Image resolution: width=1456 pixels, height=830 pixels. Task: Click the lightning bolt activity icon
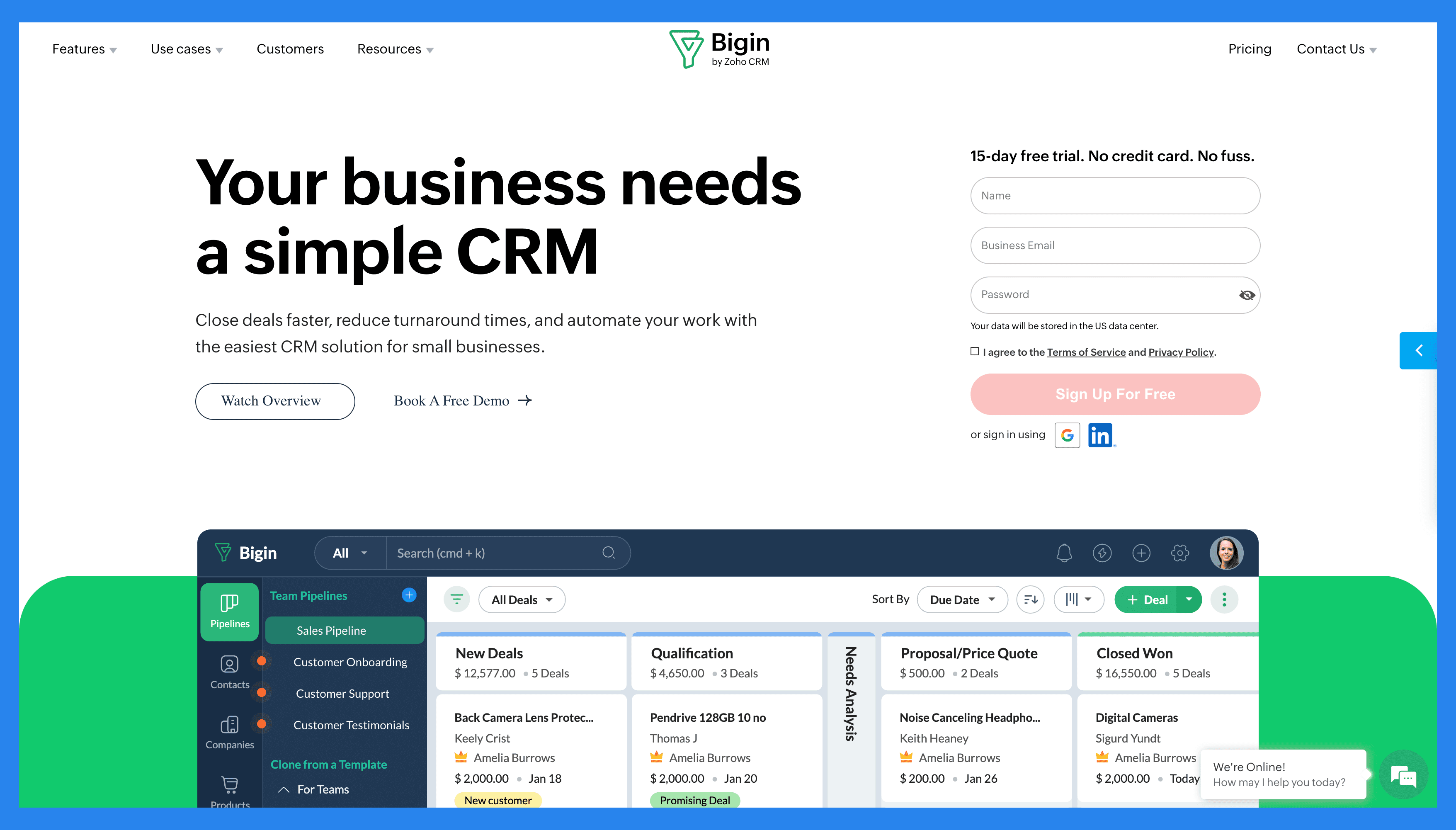tap(1102, 553)
